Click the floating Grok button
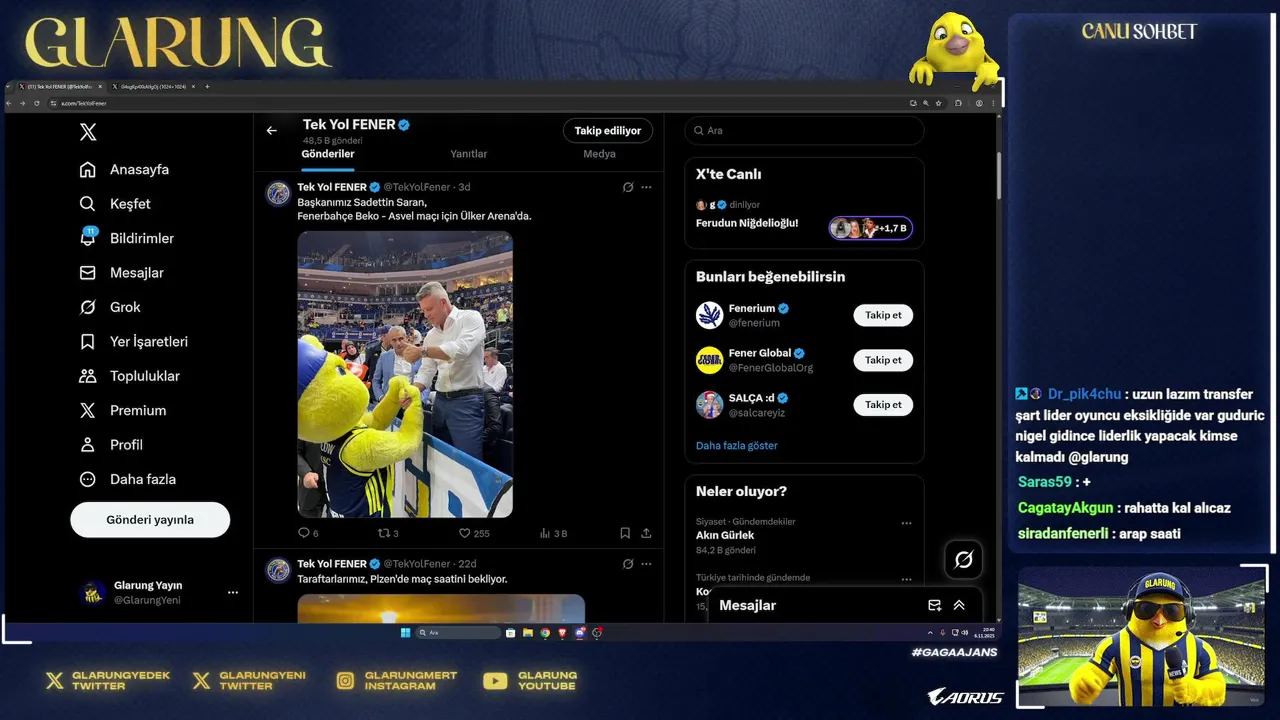1280x720 pixels. [x=964, y=560]
